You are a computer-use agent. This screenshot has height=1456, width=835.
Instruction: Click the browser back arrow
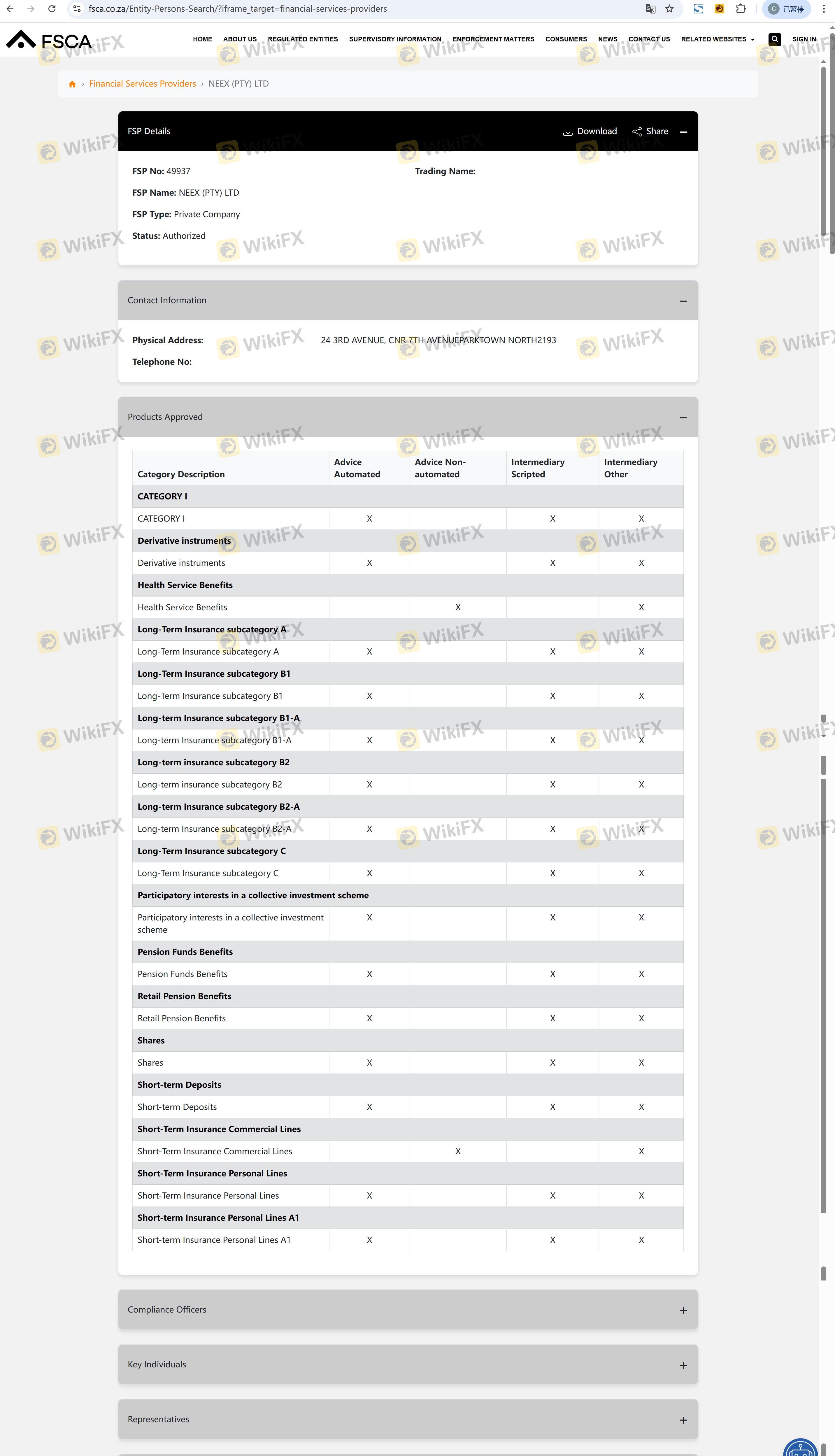point(10,9)
